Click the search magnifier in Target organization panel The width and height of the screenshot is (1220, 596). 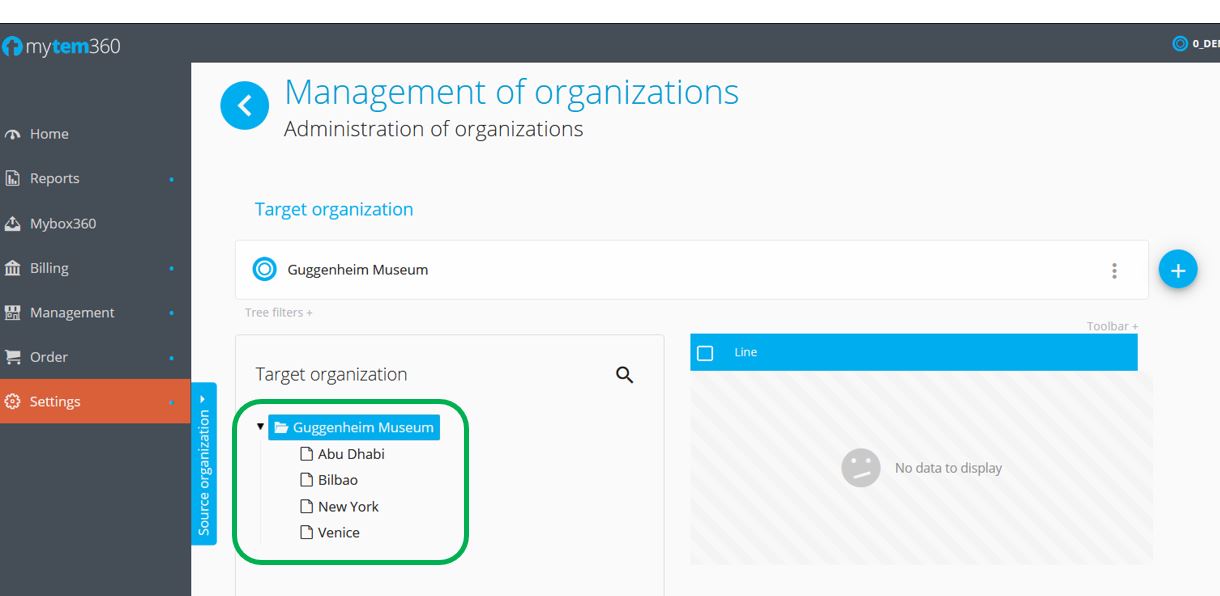point(625,375)
